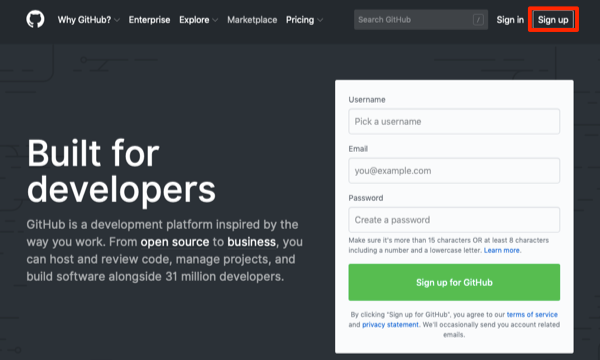Viewport: 600px width, 360px height.
Task: Expand the Pricing dropdown
Action: click(304, 20)
